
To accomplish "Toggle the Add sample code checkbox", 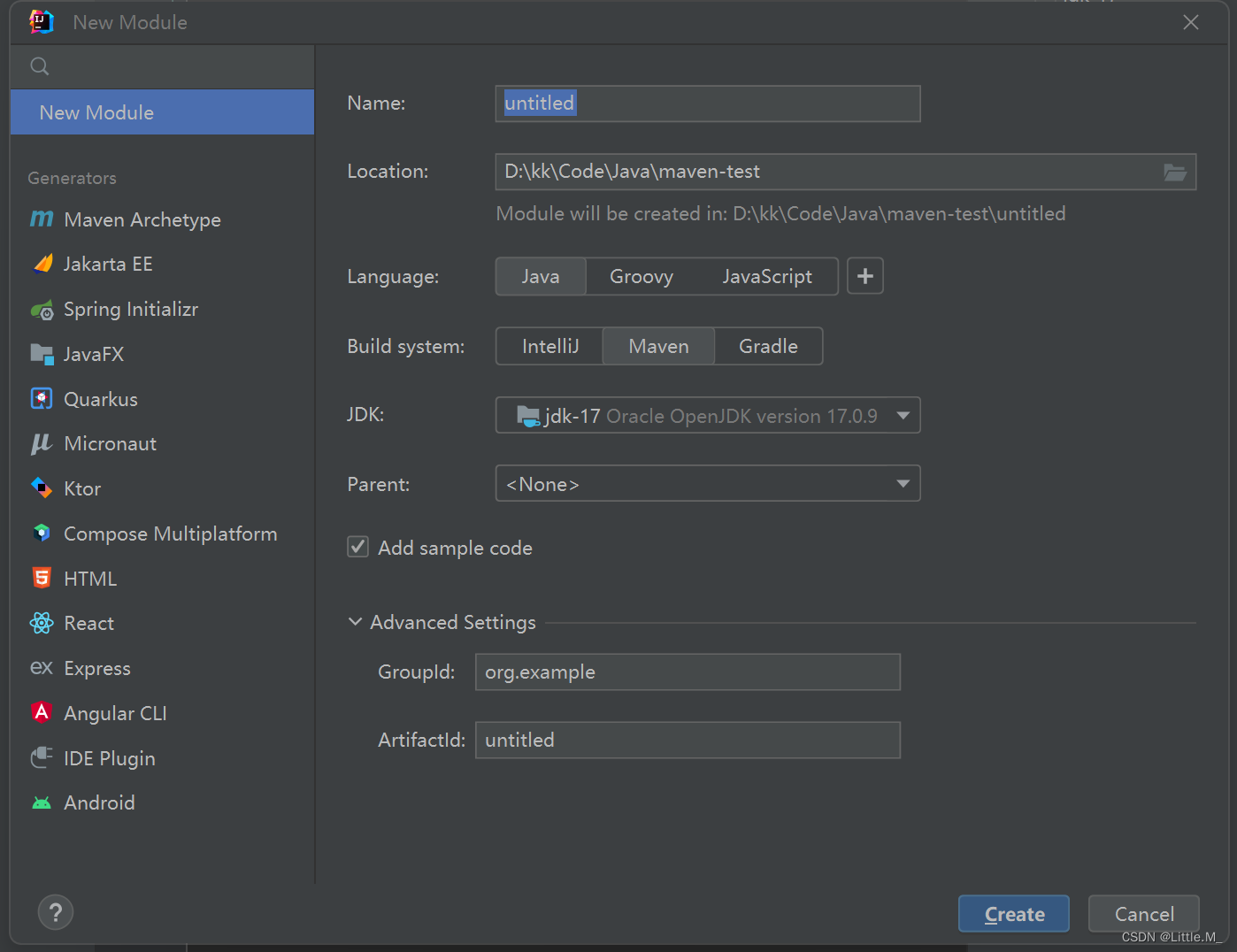I will click(x=358, y=547).
